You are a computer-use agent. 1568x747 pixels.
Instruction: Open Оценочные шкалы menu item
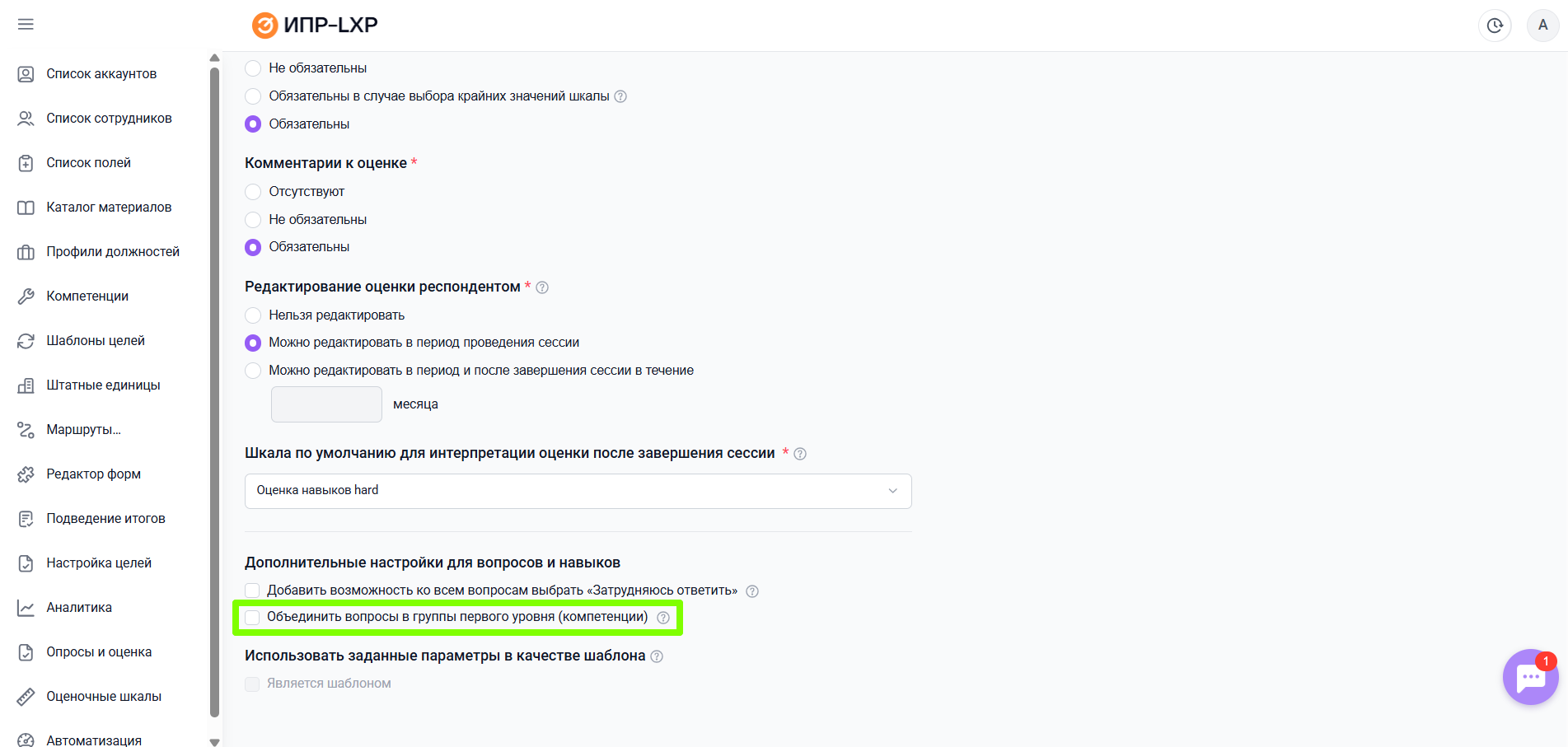point(104,697)
